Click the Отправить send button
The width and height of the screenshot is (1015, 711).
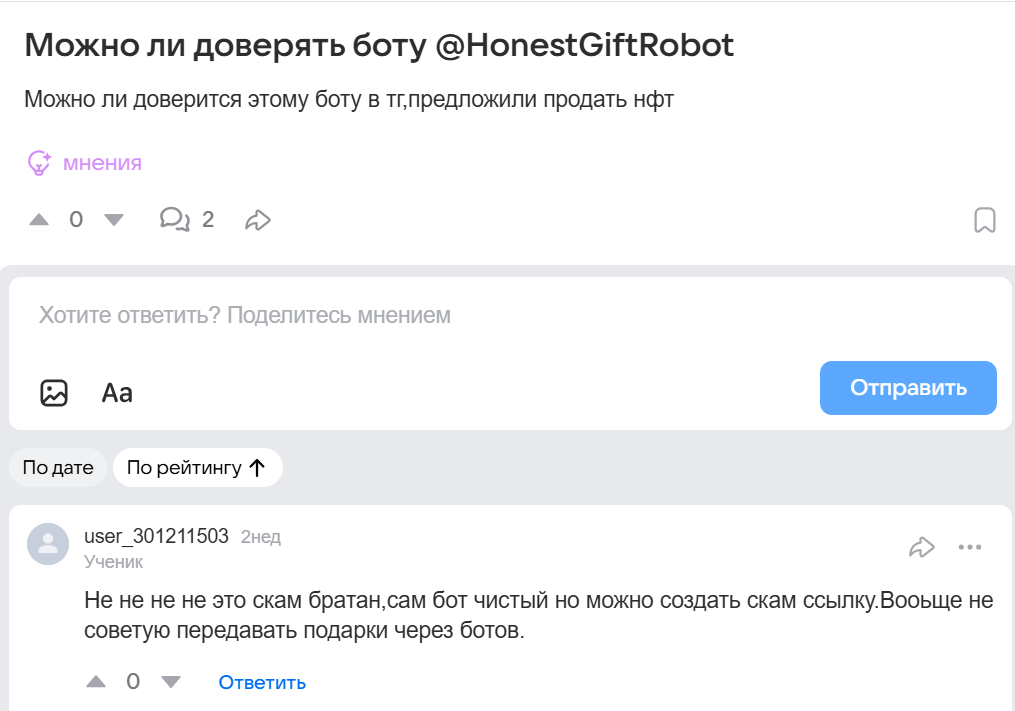pos(908,388)
